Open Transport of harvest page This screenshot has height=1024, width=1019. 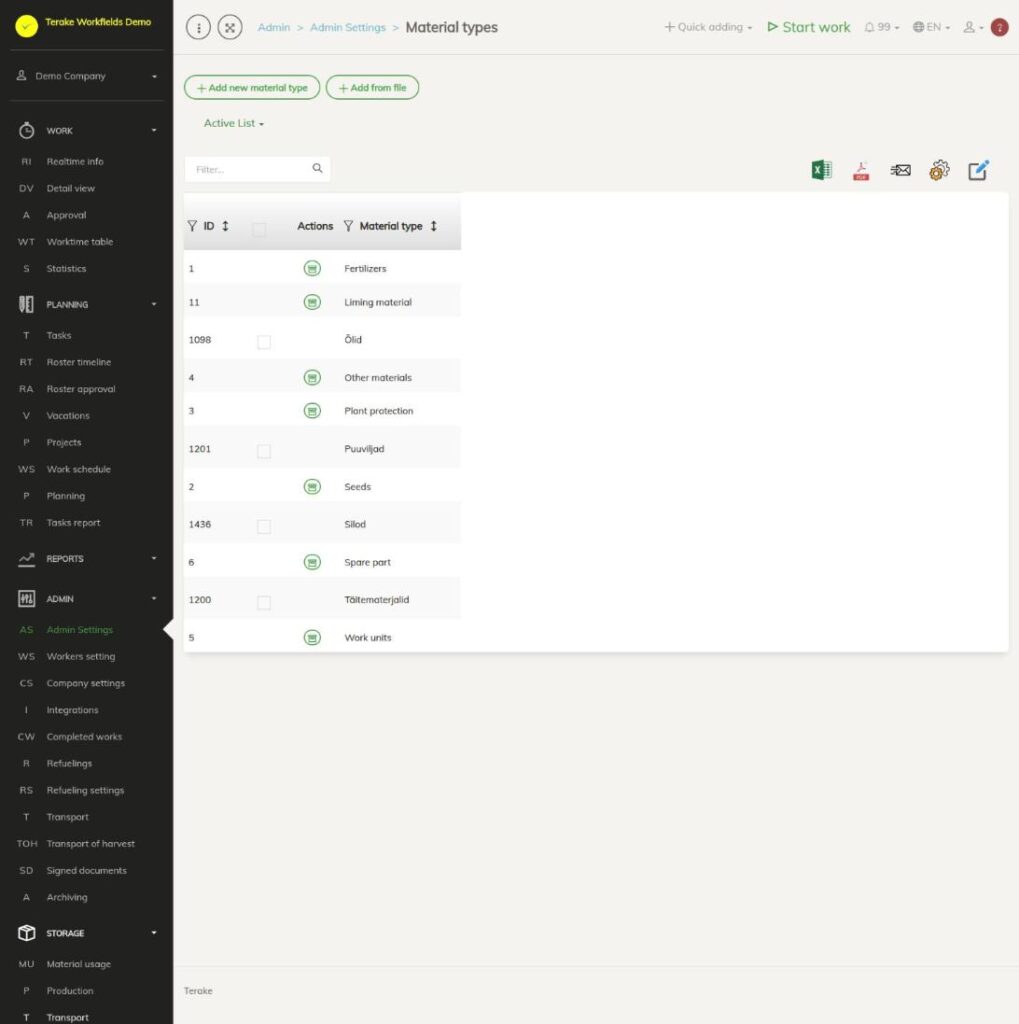coord(90,844)
